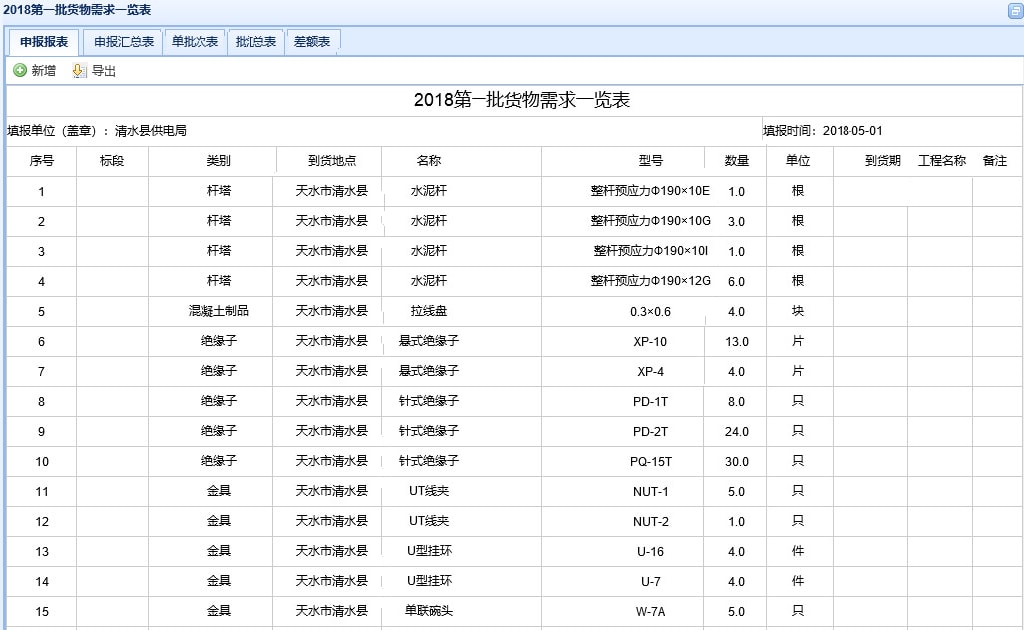Select quantity 8.0 in the PD-1T row
The height and width of the screenshot is (630, 1024).
coord(737,402)
